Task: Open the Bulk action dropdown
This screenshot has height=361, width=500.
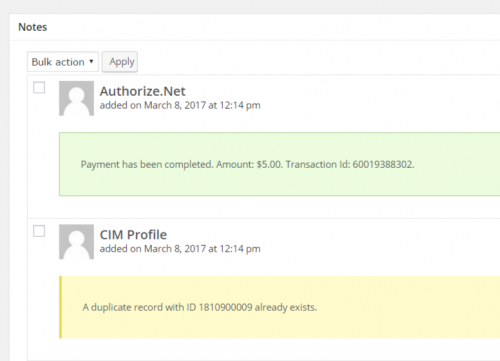Action: [x=63, y=62]
